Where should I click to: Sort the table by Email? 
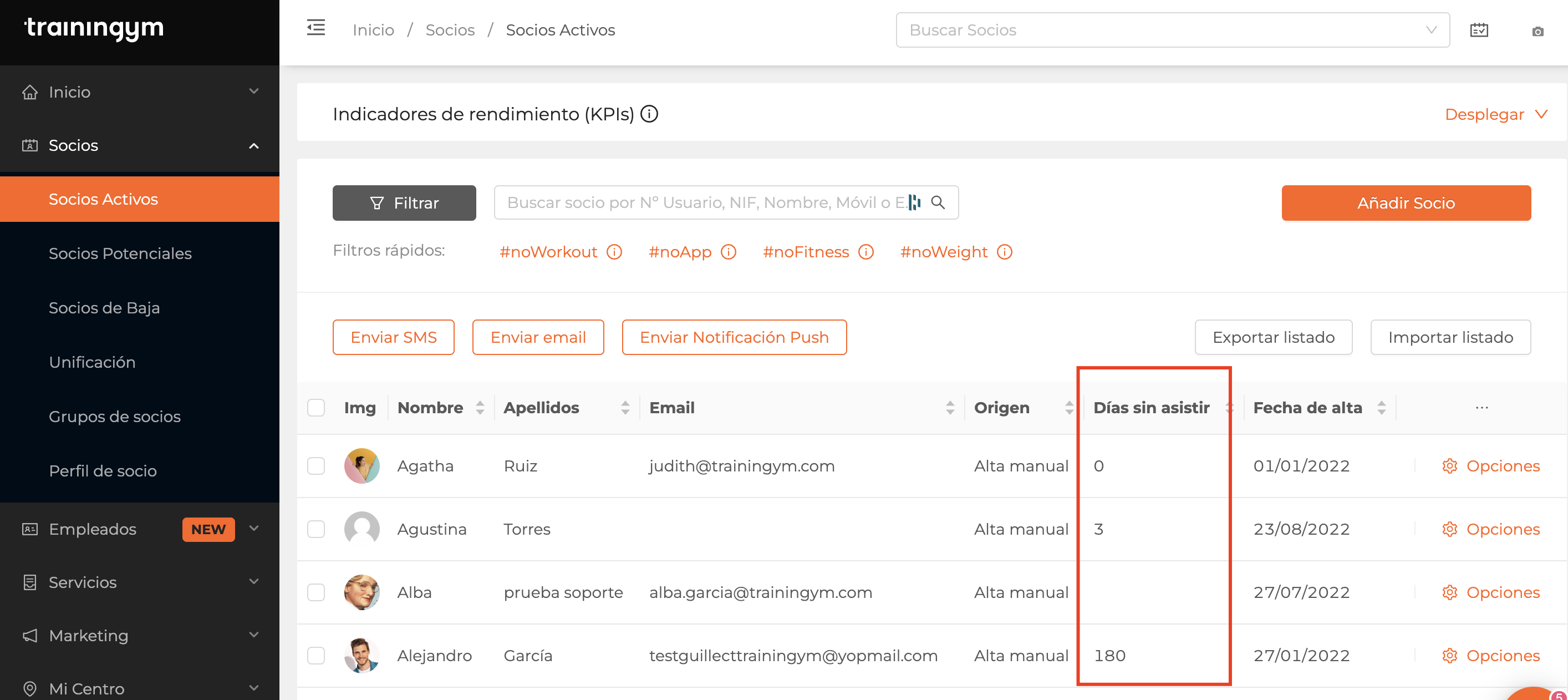pyautogui.click(x=950, y=408)
